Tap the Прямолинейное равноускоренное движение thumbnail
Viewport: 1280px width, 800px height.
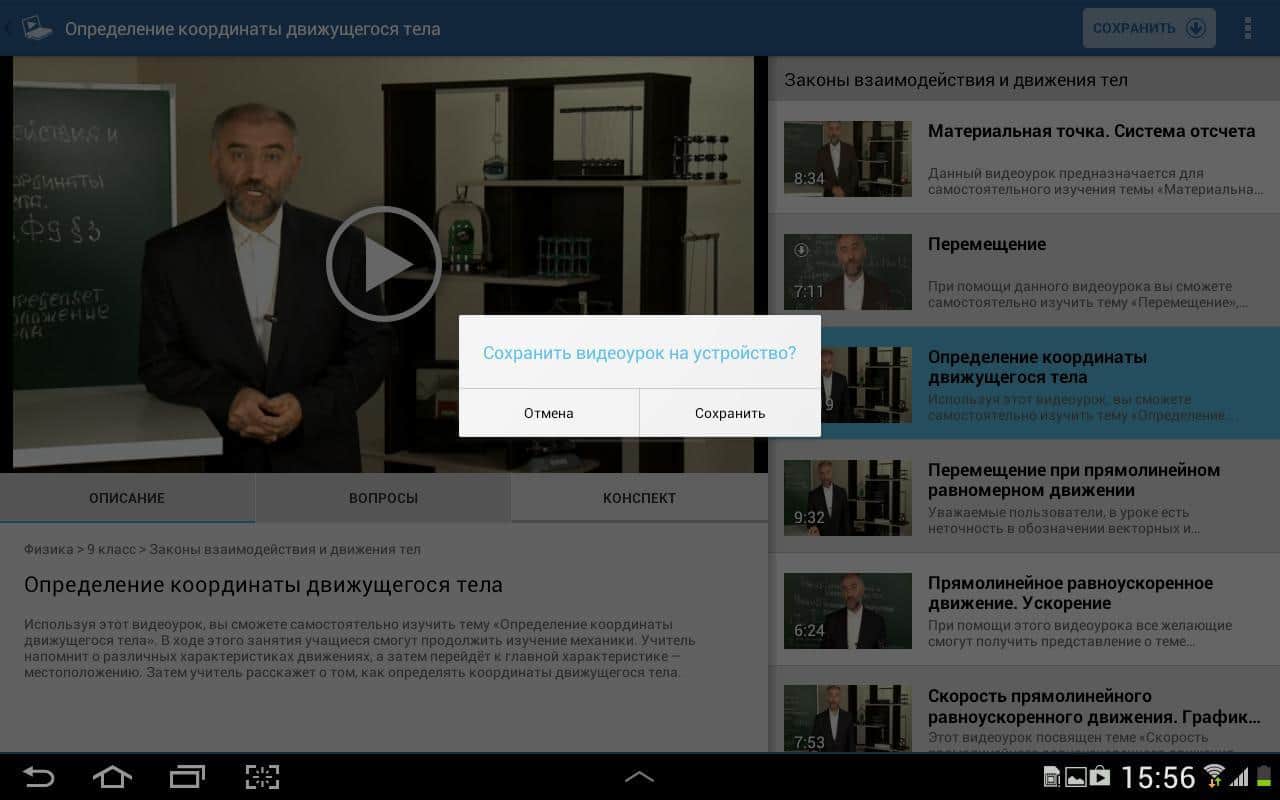(x=847, y=611)
